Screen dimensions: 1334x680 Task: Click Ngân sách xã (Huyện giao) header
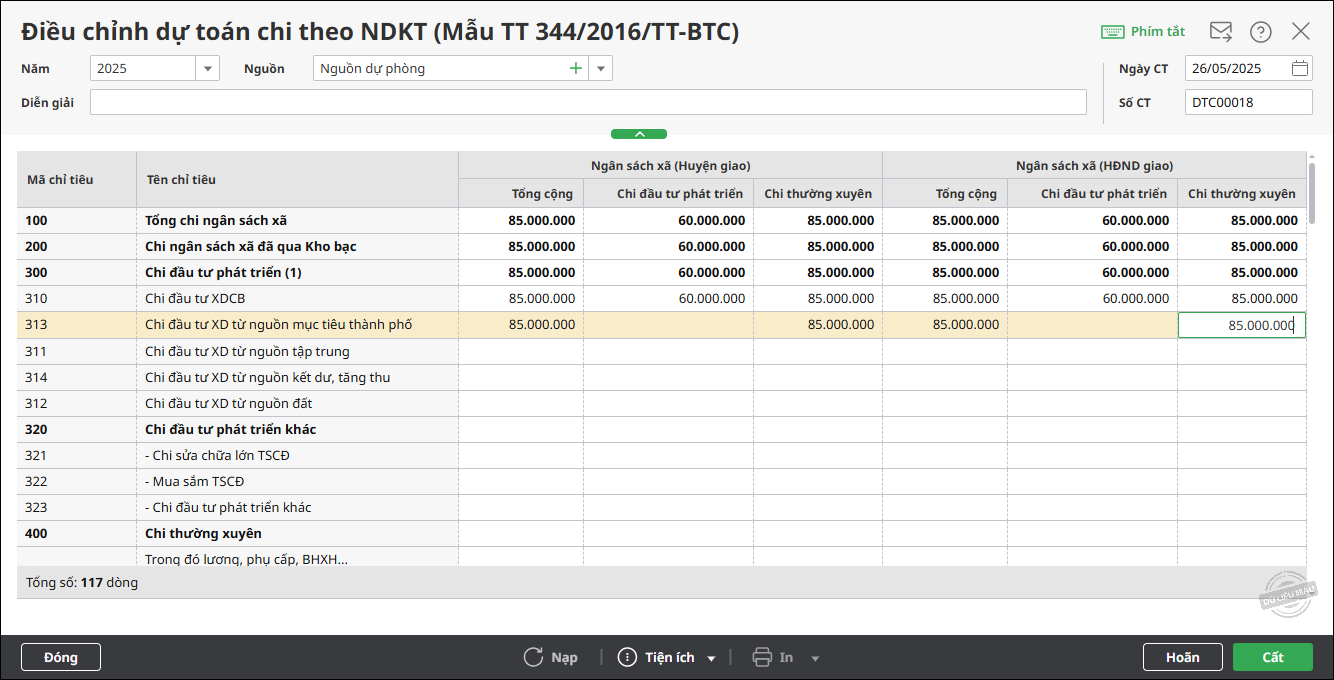click(x=670, y=165)
